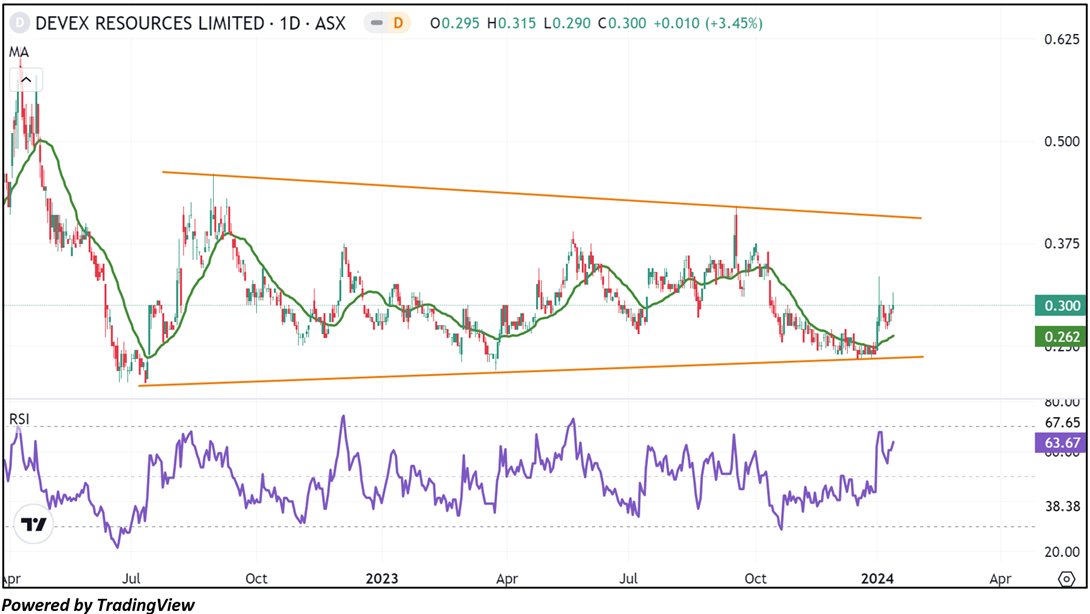Open the MA indicator legend label
Screen dimensions: 1090x614
coord(18,51)
